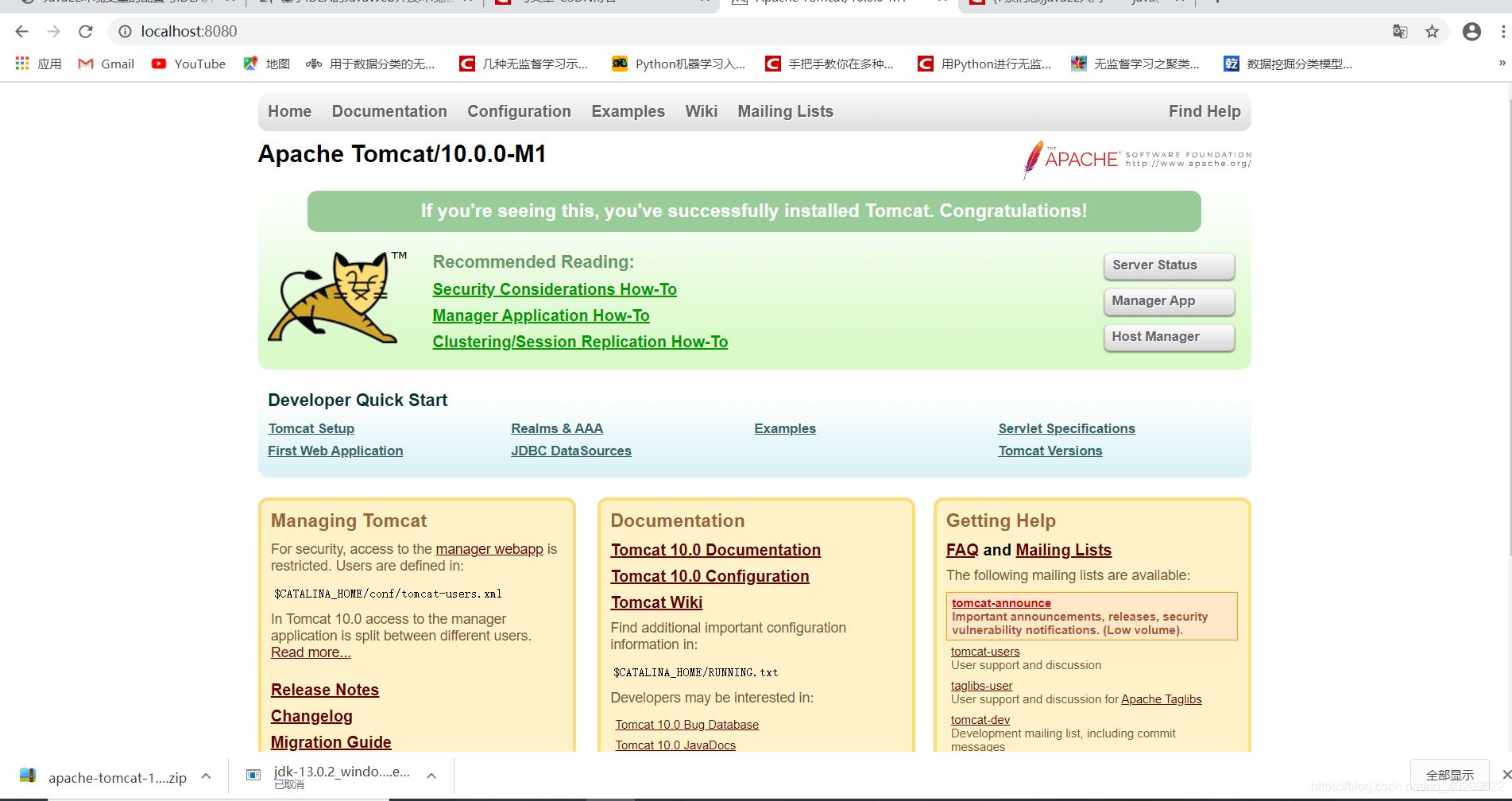Expand options for jdk-13.0.2 download
Image resolution: width=1512 pixels, height=801 pixels.
(431, 776)
